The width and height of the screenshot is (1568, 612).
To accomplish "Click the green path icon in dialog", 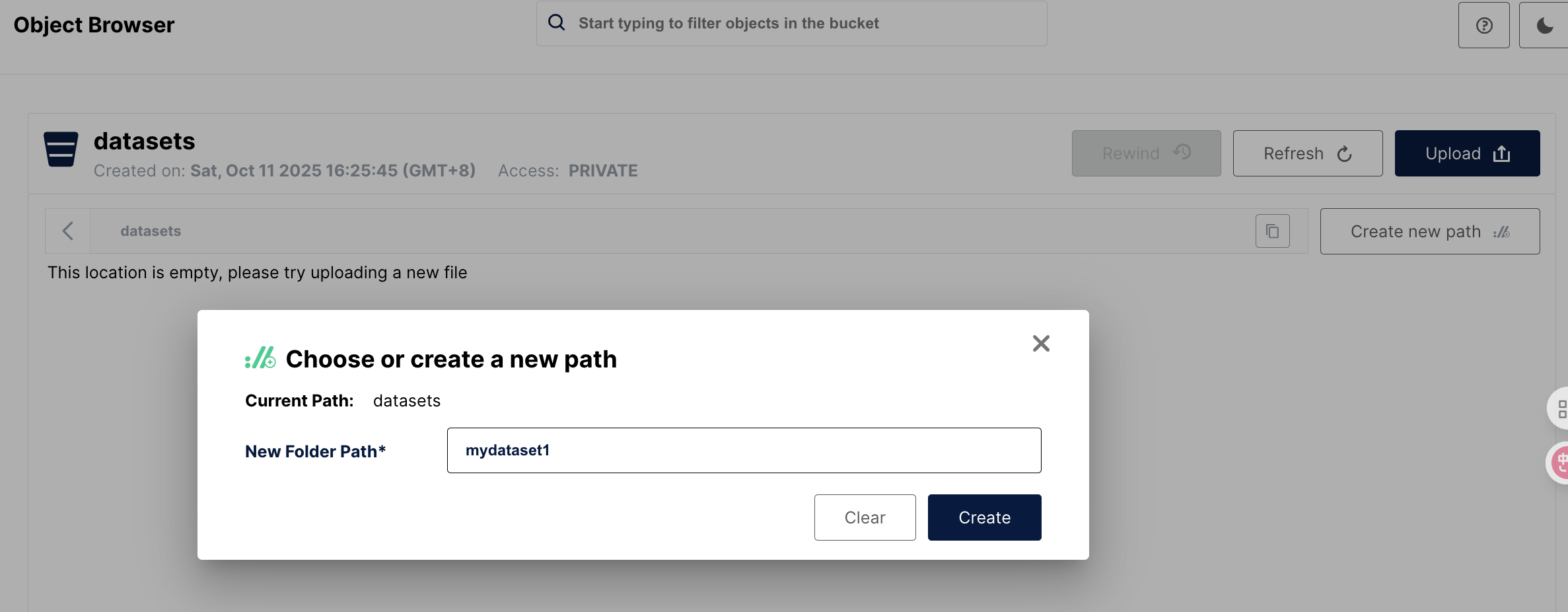I will point(260,358).
